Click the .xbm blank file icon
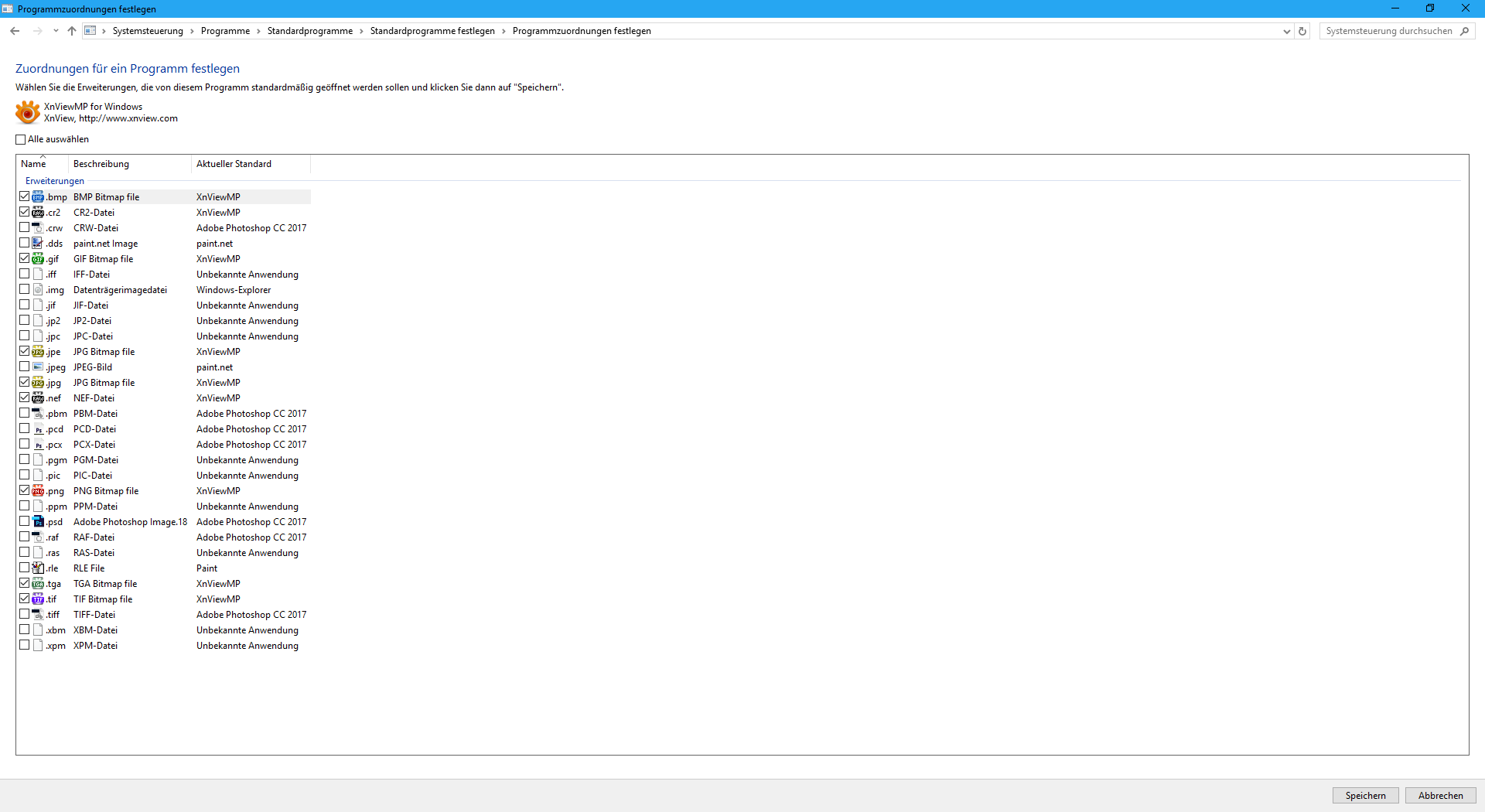Viewport: 1485px width, 812px height. coord(38,630)
